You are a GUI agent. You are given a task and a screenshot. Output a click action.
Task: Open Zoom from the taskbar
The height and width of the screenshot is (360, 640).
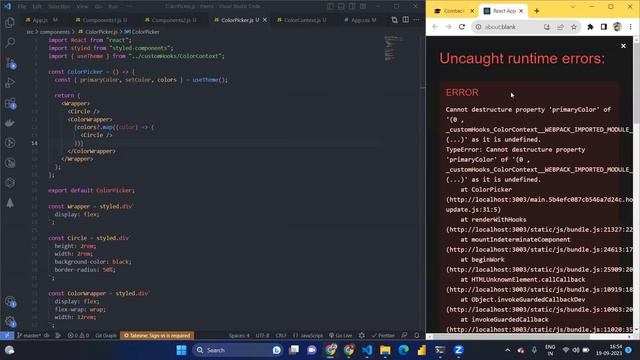click(458, 350)
